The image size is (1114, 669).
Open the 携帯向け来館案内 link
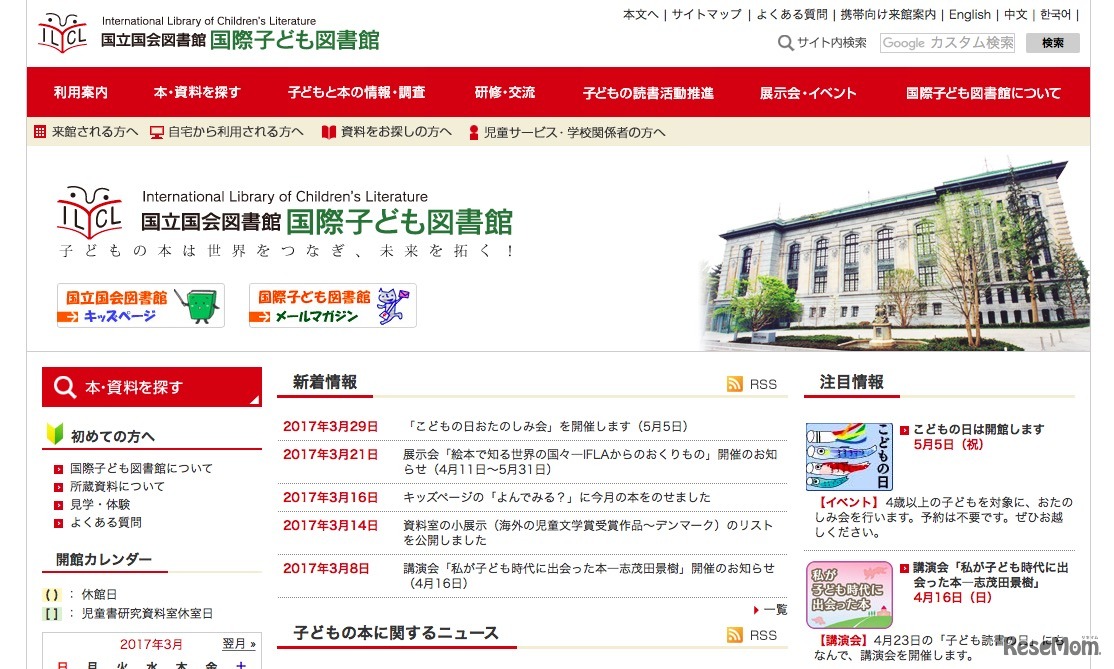pyautogui.click(x=888, y=14)
